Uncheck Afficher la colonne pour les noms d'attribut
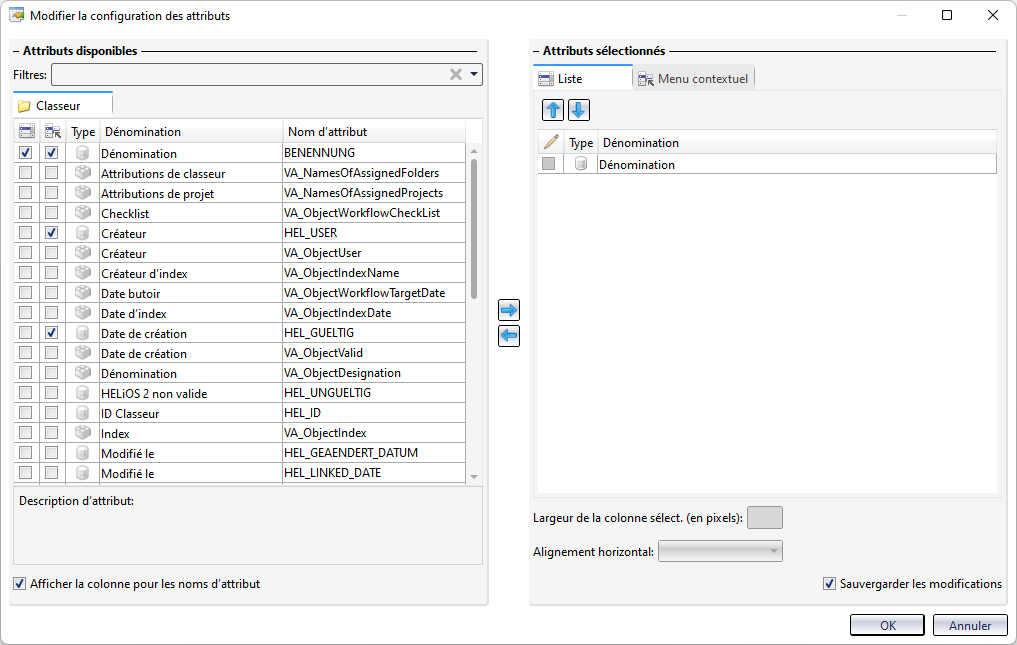 (20, 584)
